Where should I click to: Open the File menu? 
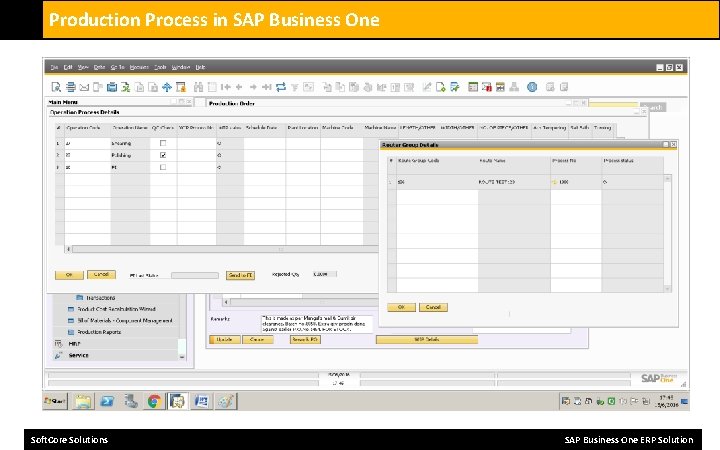click(54, 67)
